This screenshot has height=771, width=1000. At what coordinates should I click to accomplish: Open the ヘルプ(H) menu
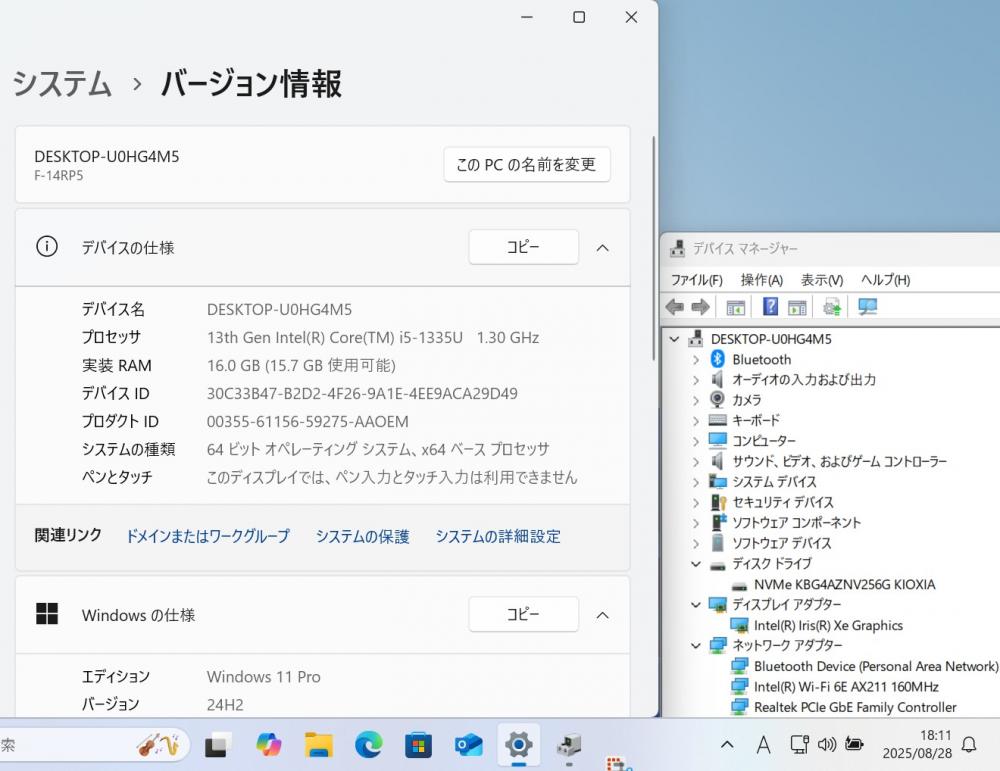(x=886, y=280)
